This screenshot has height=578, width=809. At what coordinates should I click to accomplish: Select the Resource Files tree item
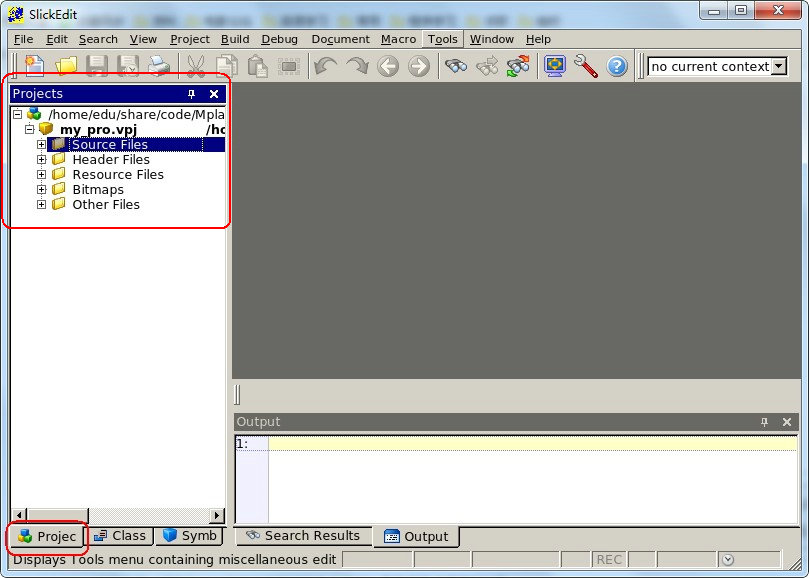pos(118,174)
